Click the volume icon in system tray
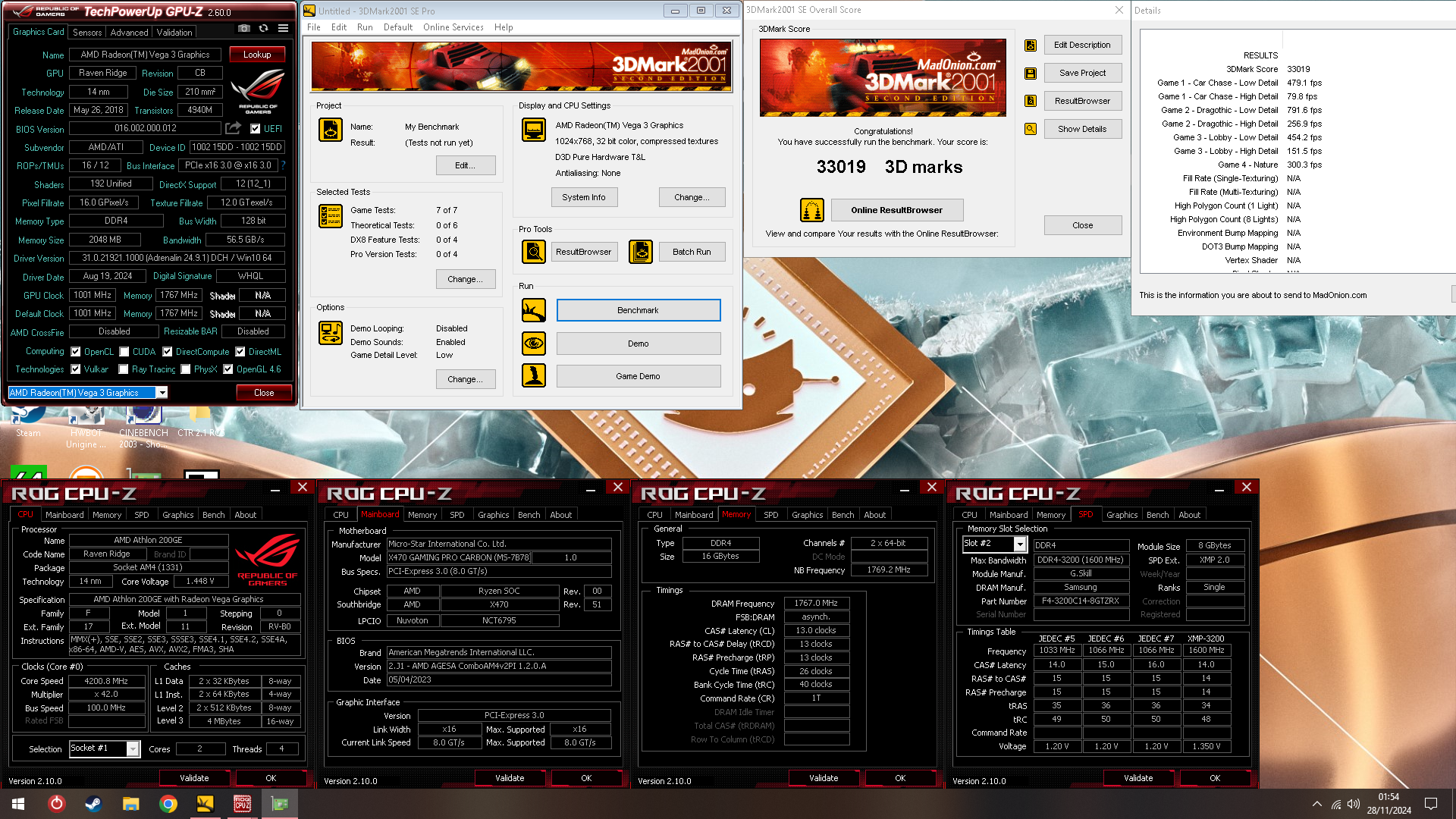This screenshot has height=819, width=1456. (x=1354, y=804)
